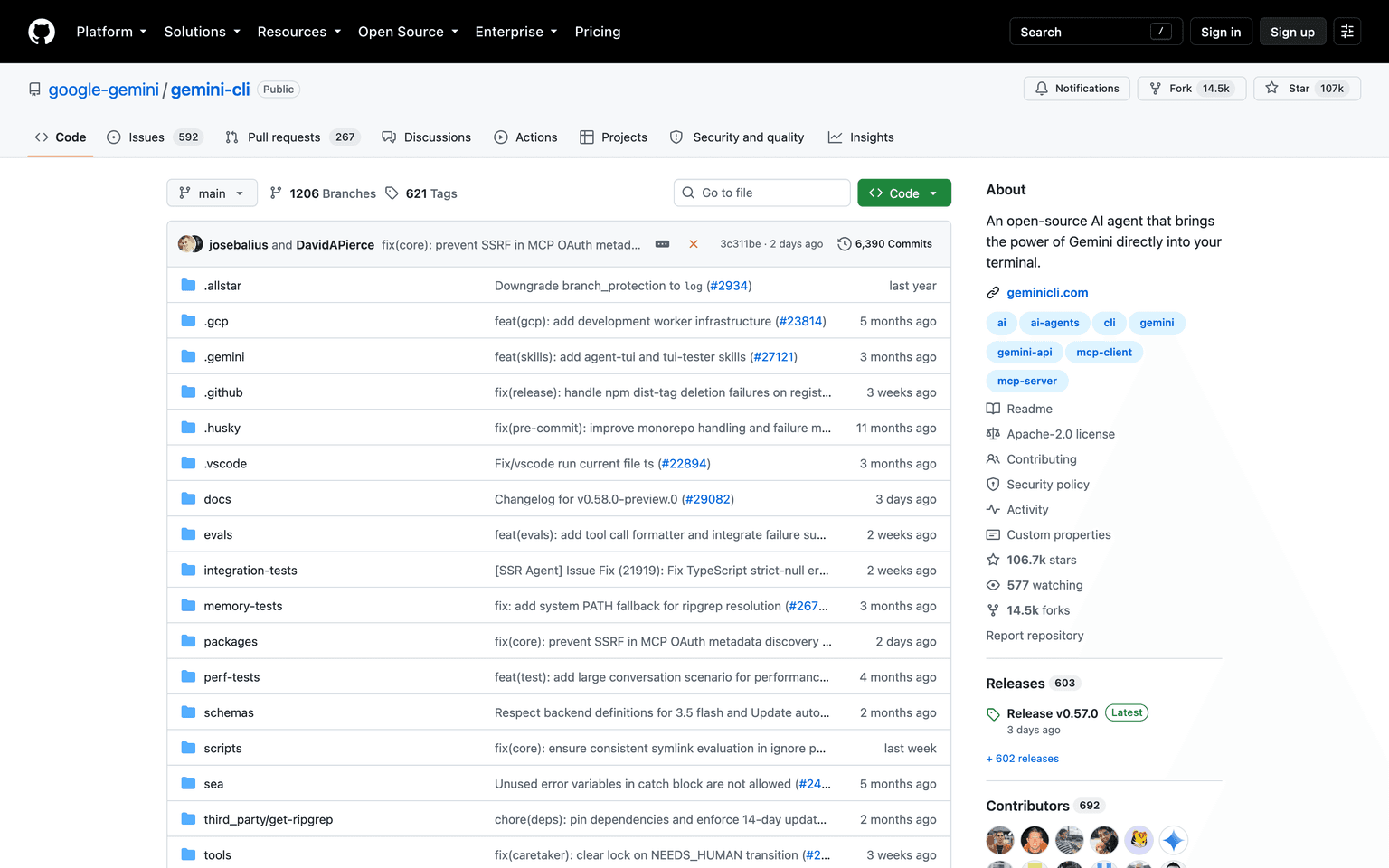
Task: Open the .husky folder
Action: point(222,428)
